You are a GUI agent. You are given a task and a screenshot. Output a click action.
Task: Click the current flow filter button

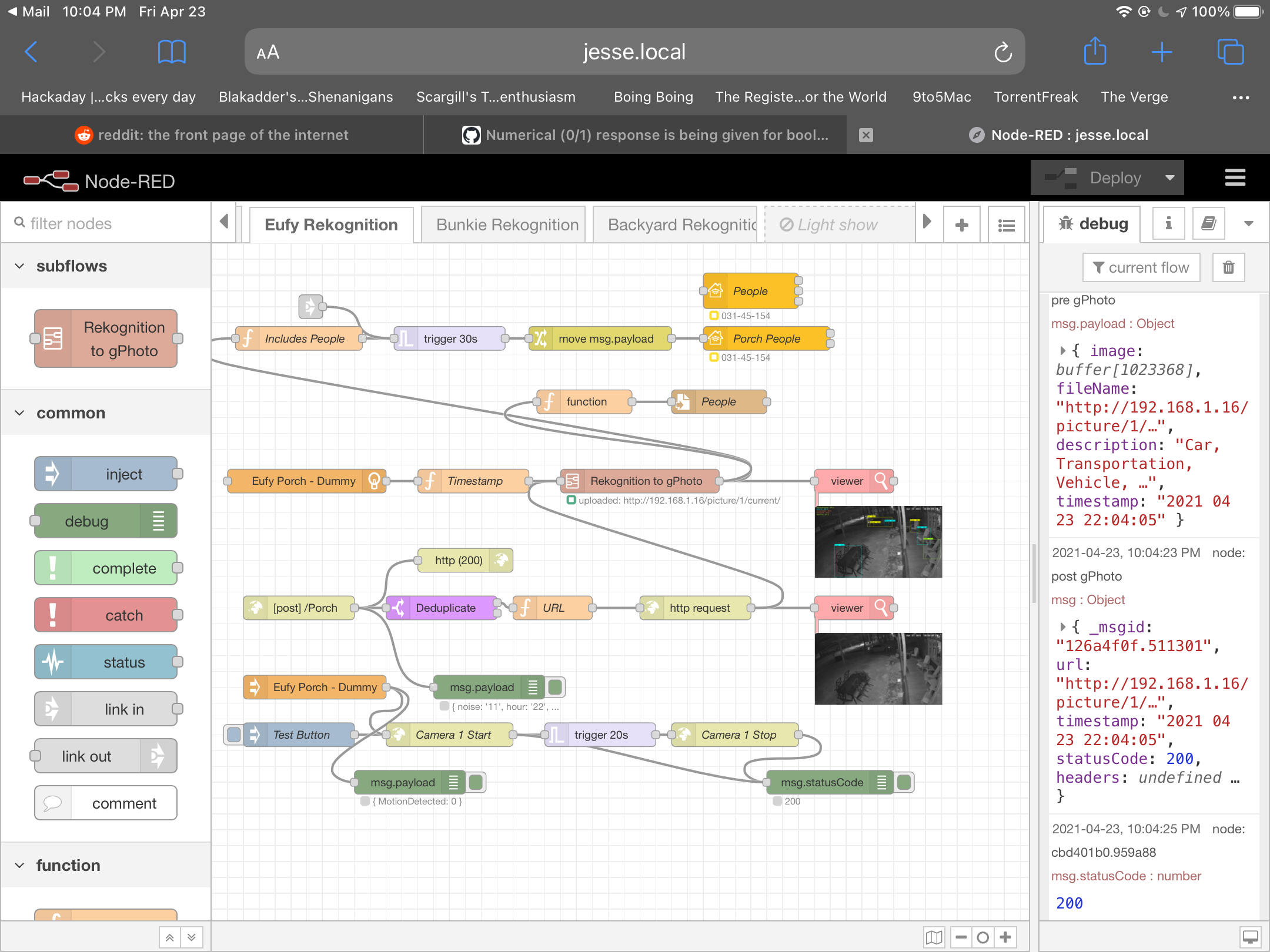click(1141, 267)
